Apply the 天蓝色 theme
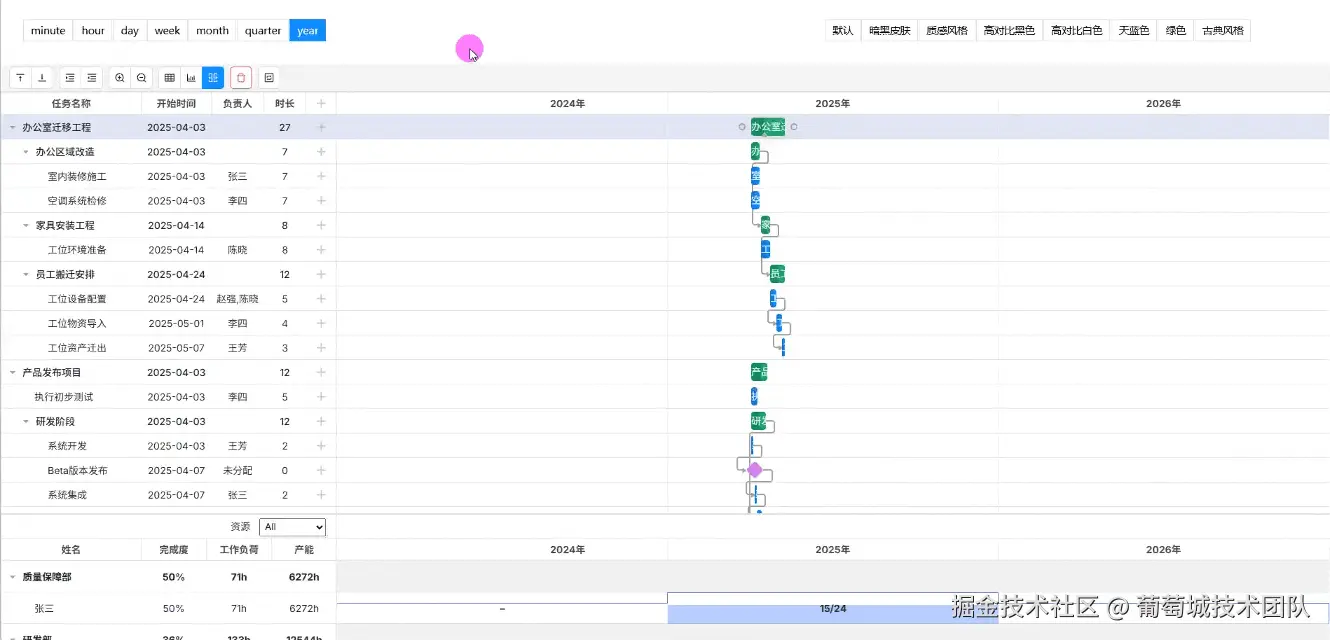This screenshot has height=640, width=1330. [1134, 30]
